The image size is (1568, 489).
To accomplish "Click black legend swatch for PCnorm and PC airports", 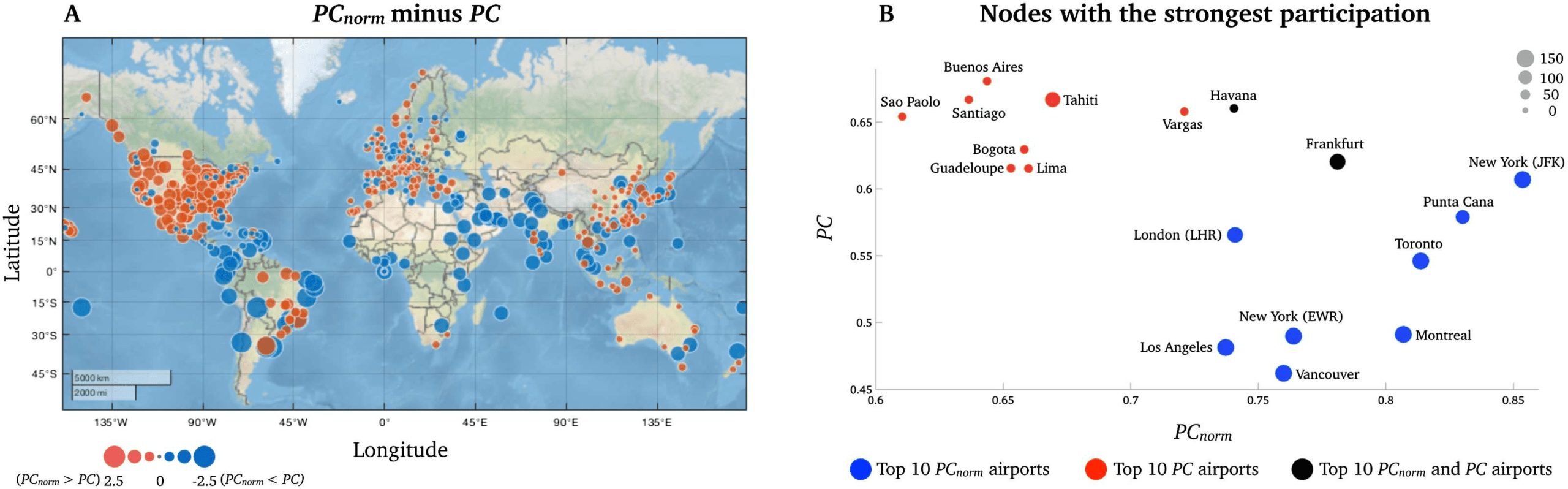I will click(x=1302, y=469).
